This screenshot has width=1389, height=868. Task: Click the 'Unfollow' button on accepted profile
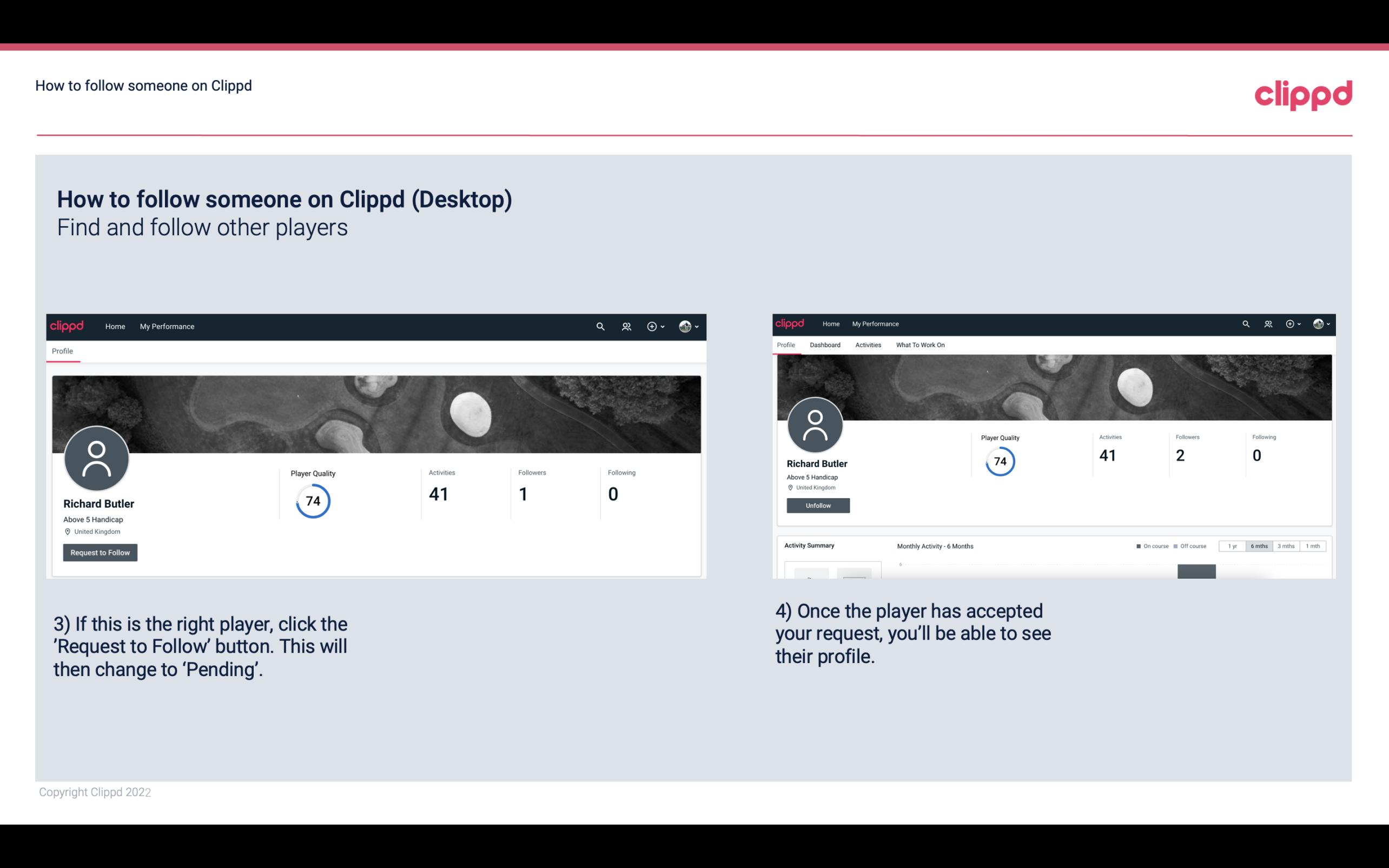(817, 505)
